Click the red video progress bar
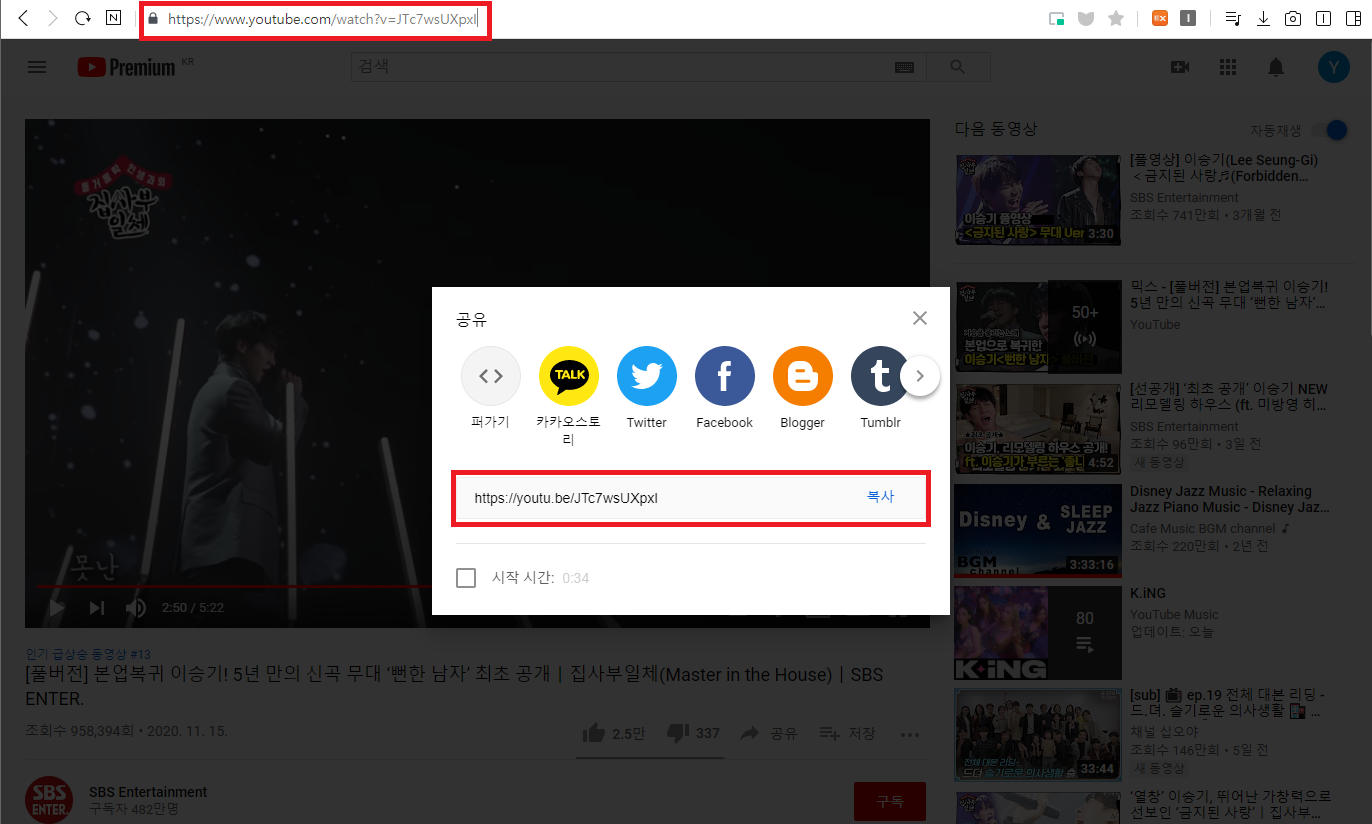 (234, 585)
